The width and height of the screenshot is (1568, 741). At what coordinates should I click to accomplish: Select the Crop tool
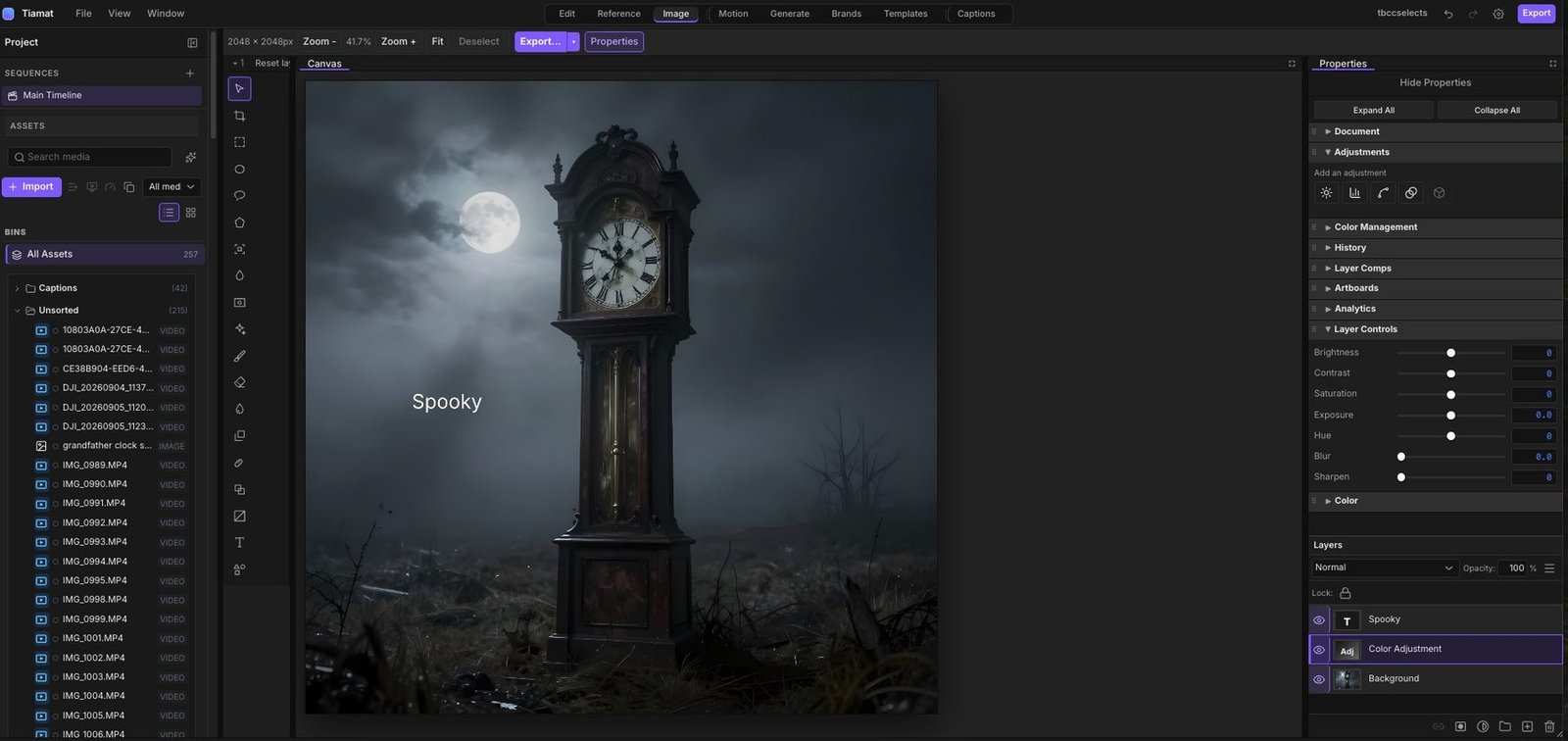click(239, 116)
